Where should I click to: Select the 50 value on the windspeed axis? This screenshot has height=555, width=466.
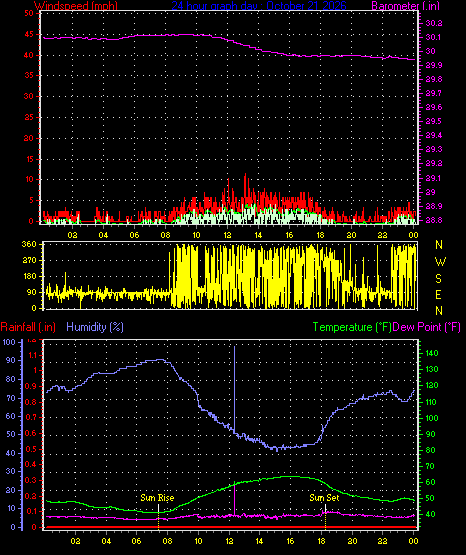[x=29, y=13]
